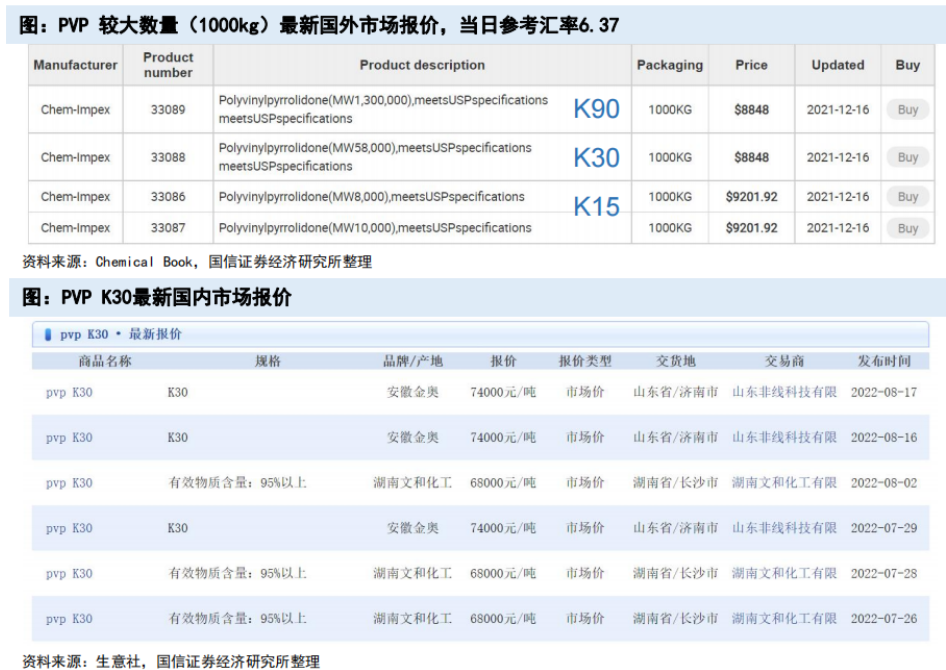This screenshot has width=946, height=670.
Task: Click the MW1,300,000 Polyvinylpyrrolidone description
Action: [x=383, y=109]
